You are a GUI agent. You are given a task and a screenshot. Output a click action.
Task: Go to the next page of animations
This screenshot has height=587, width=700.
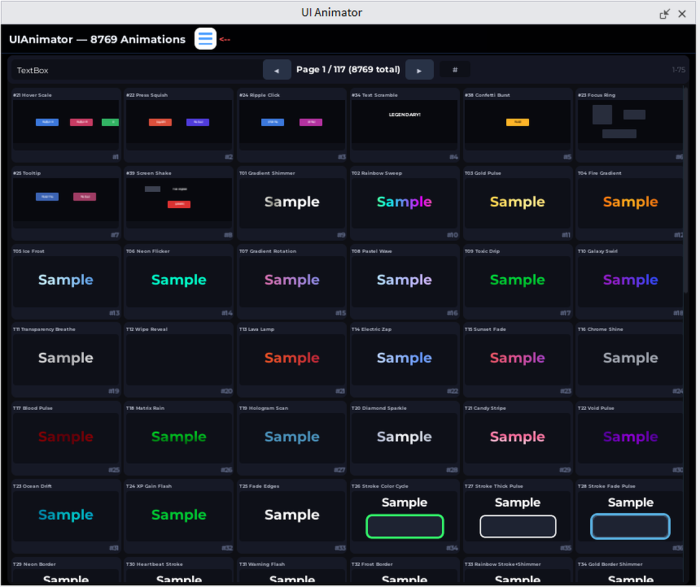(x=419, y=70)
